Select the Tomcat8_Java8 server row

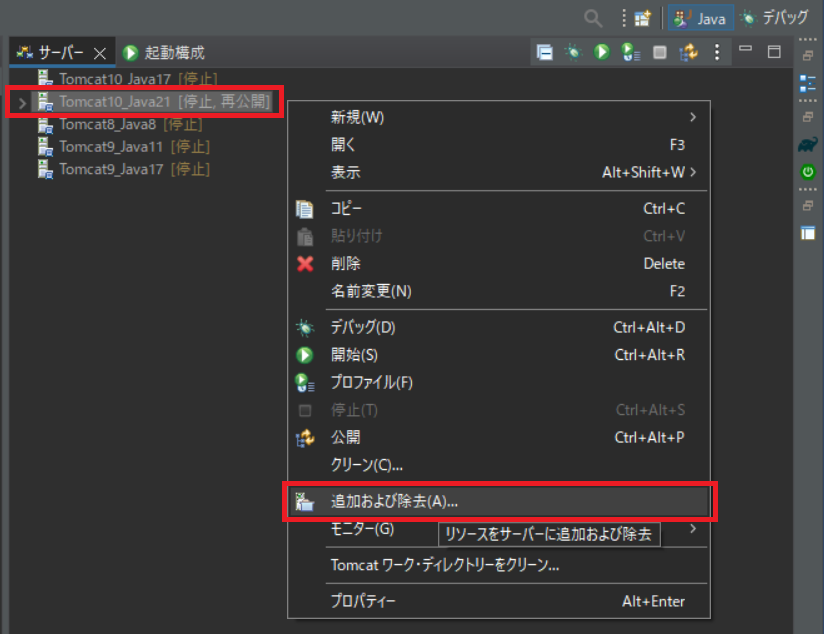pos(120,125)
